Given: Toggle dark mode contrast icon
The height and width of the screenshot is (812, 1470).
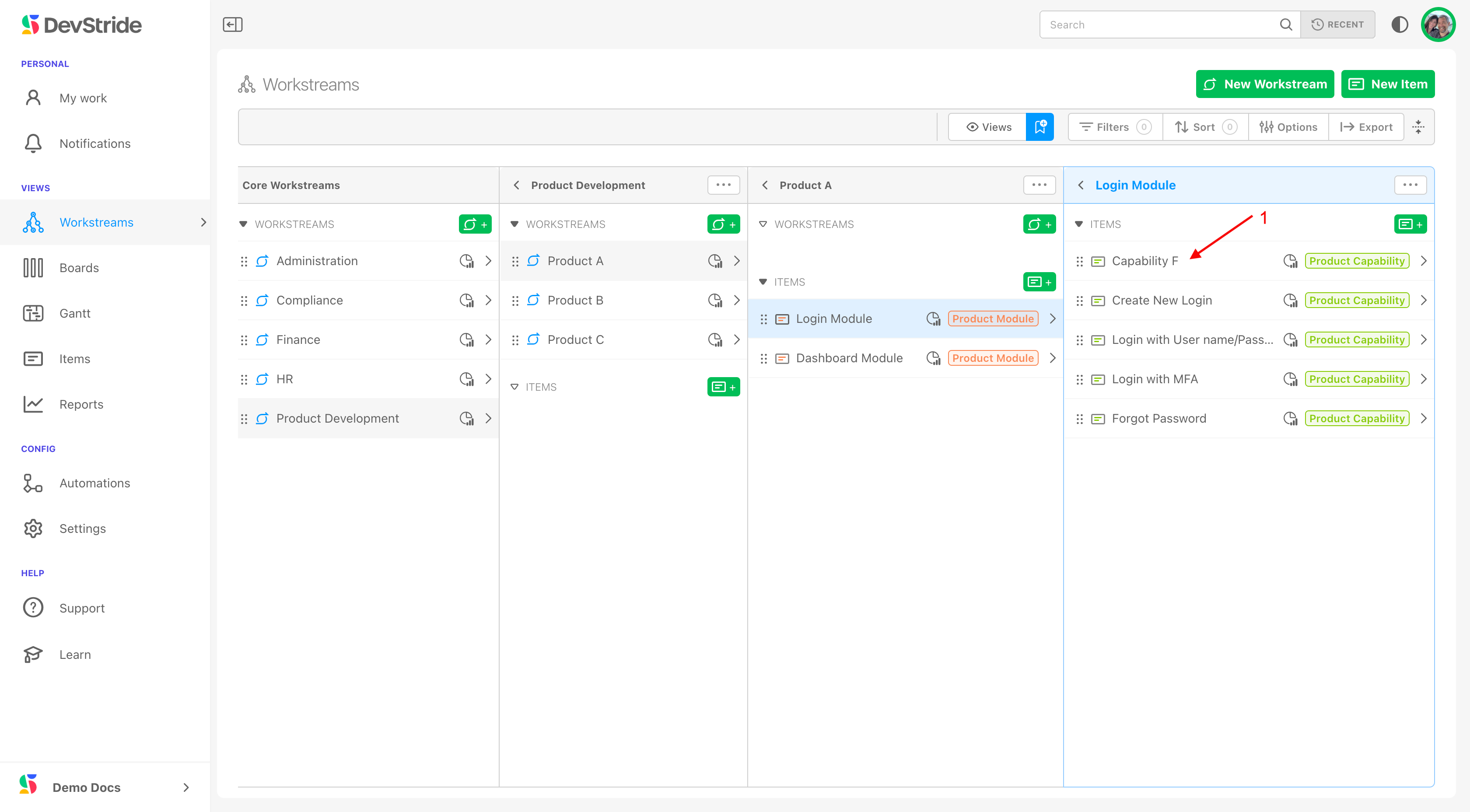Looking at the screenshot, I should (1399, 24).
